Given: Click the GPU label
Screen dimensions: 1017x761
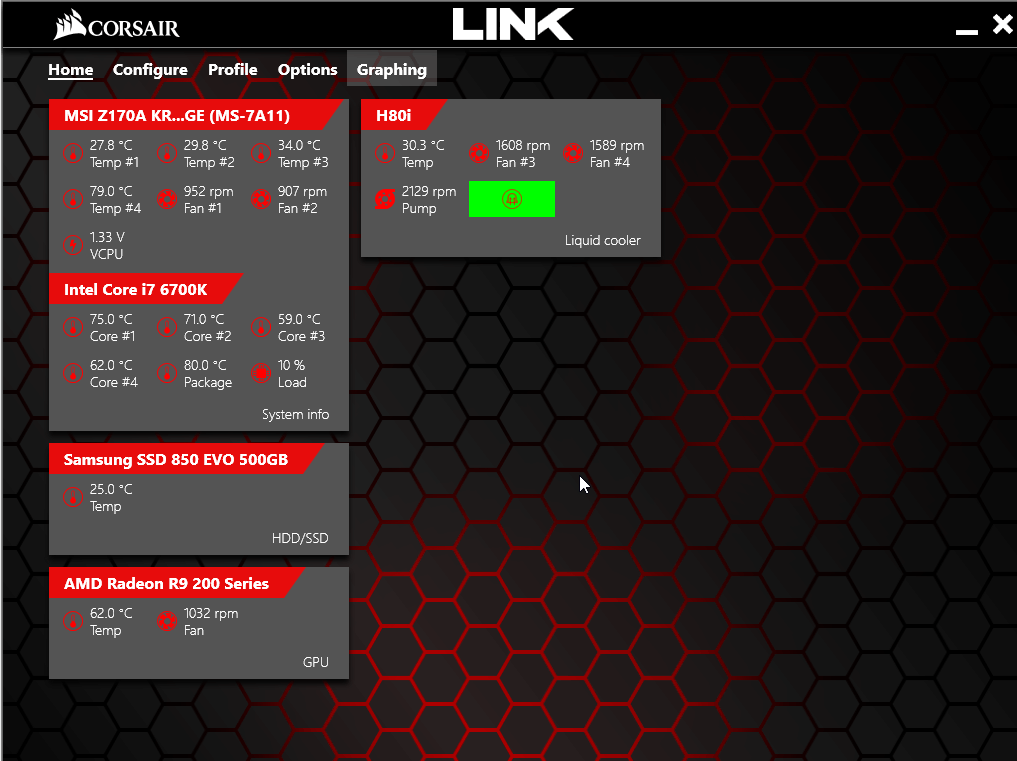Looking at the screenshot, I should tap(316, 662).
